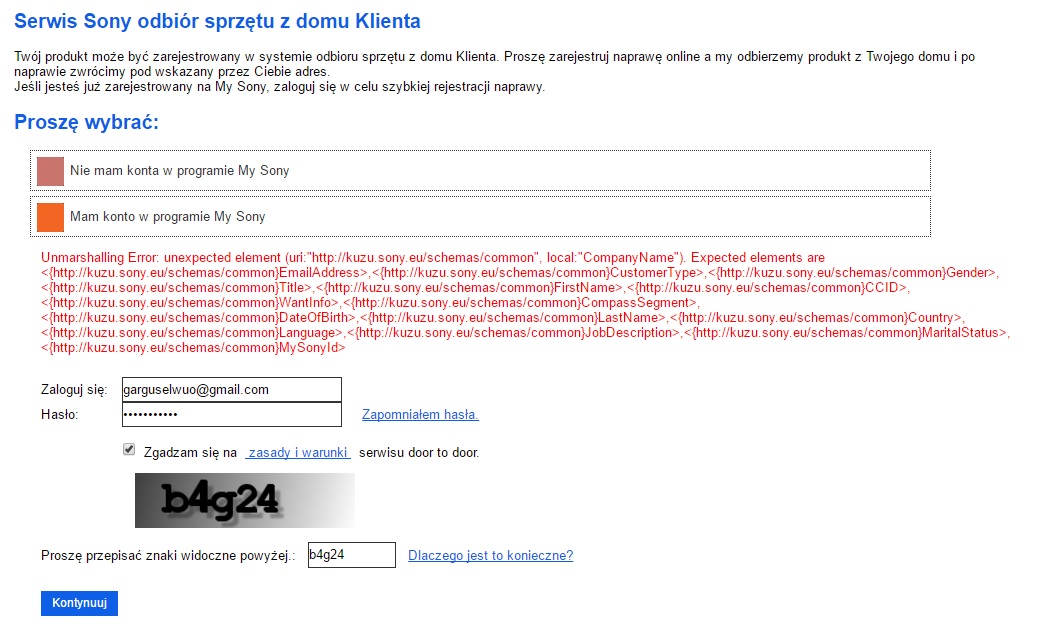Click into the 'Hasło' password field

(x=230, y=414)
